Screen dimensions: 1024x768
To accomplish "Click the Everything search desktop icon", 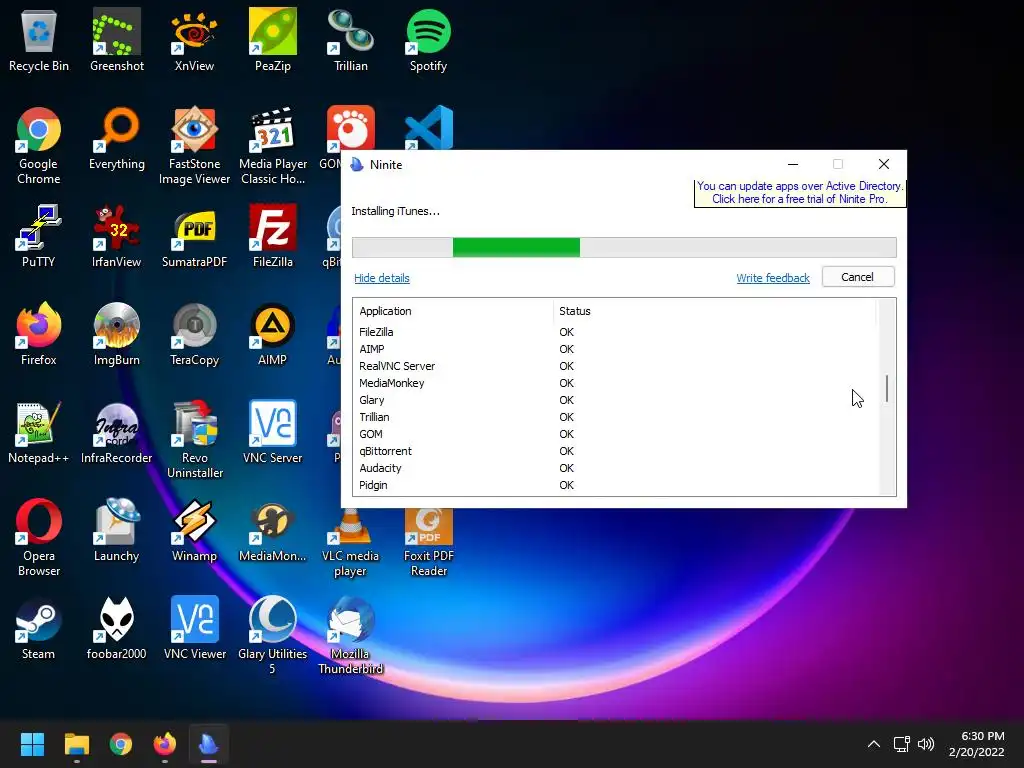I will pyautogui.click(x=117, y=139).
